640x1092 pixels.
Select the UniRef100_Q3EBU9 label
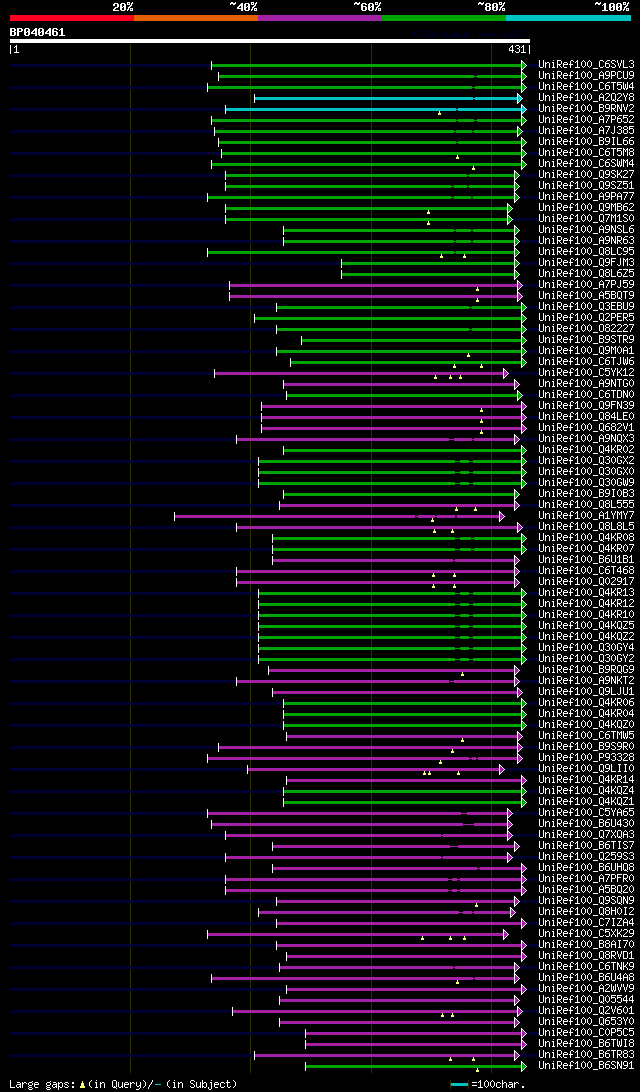(x=586, y=307)
